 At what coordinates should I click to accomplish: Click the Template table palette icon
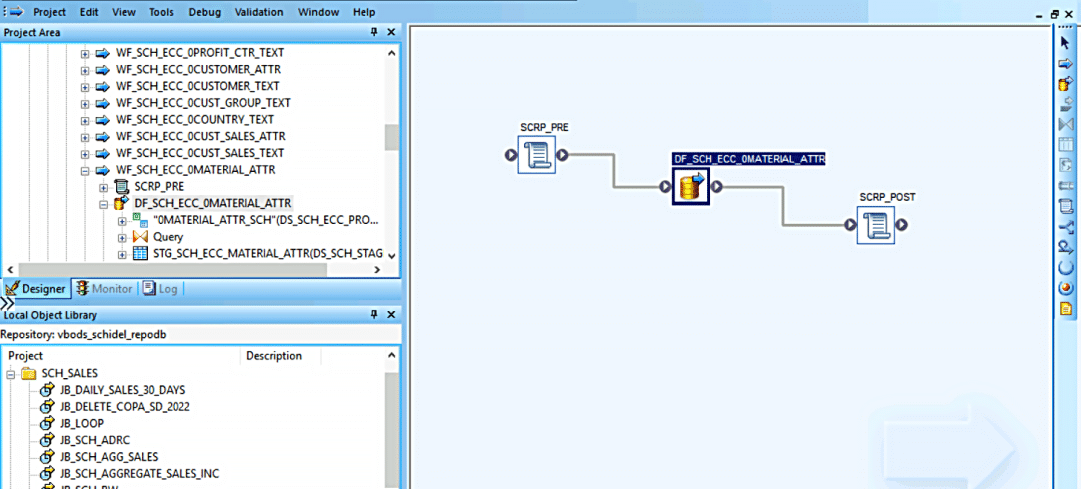point(1066,145)
